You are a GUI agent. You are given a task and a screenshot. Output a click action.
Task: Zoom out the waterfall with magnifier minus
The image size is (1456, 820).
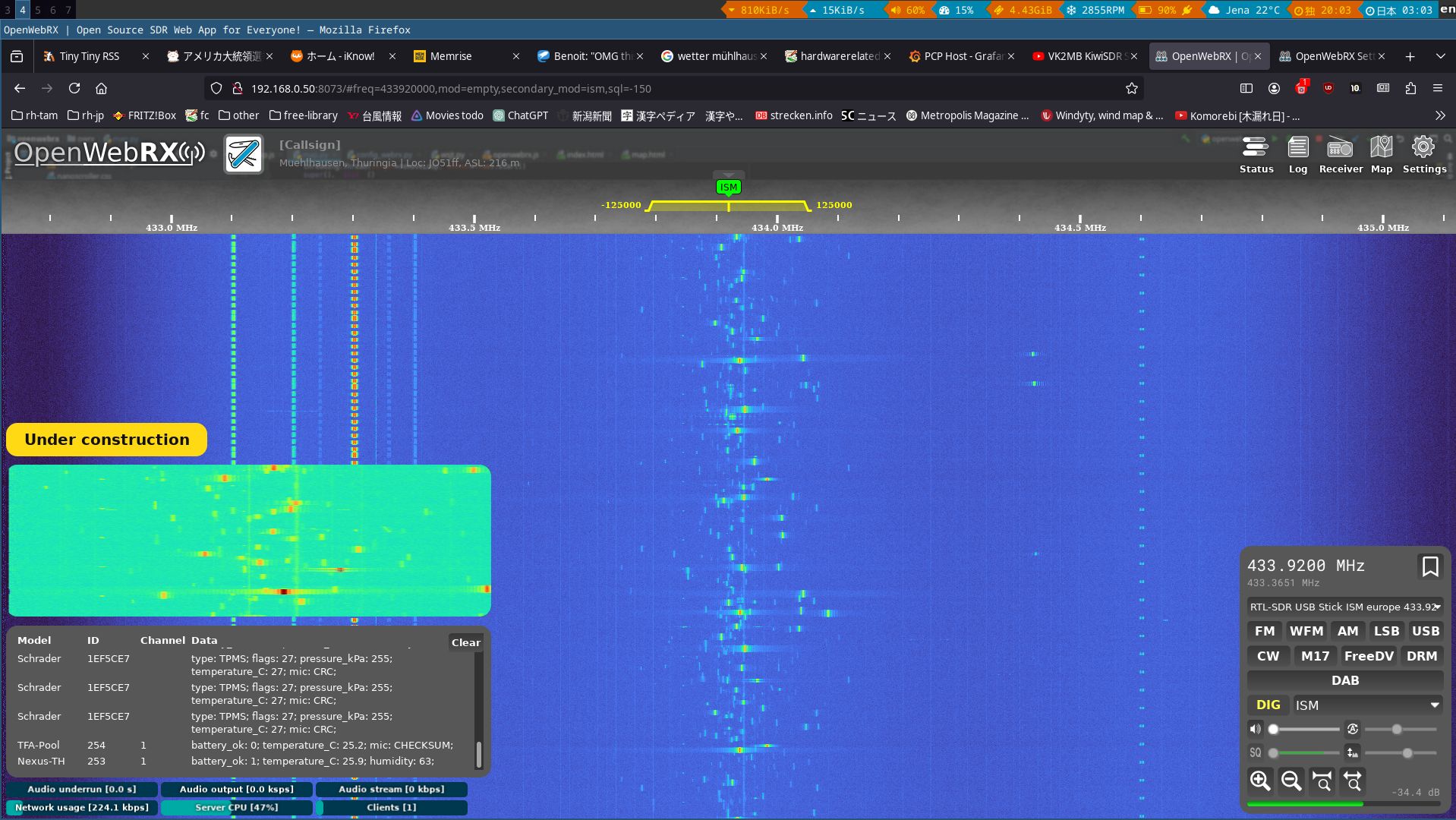[x=1291, y=781]
